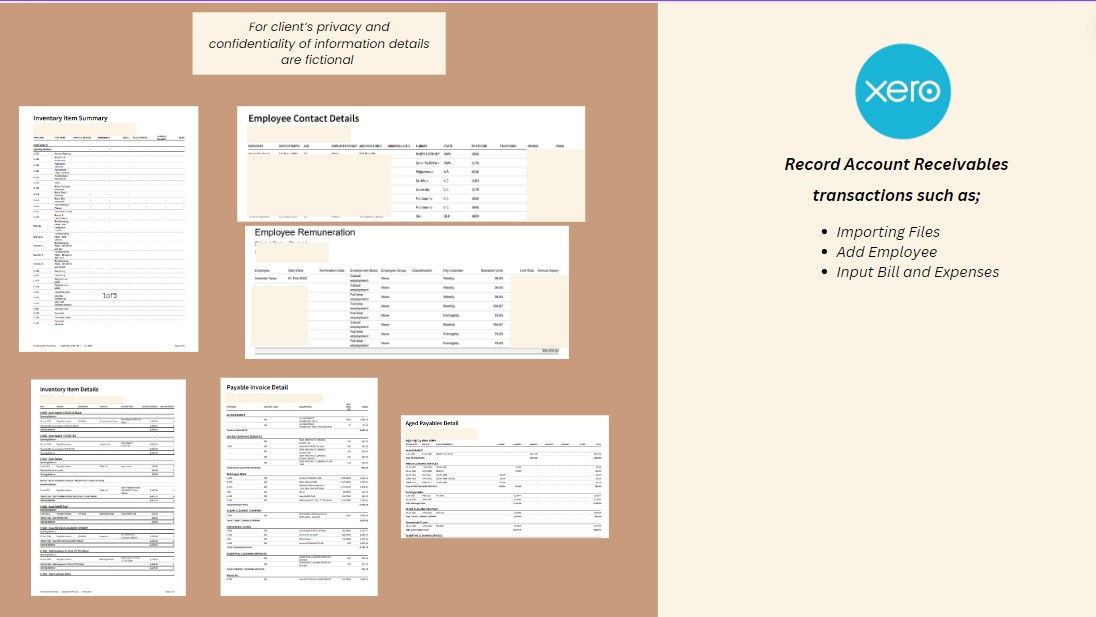Viewport: 1096px width, 617px height.
Task: Click the 'Inventory Item Details' title text
Action: 69,389
